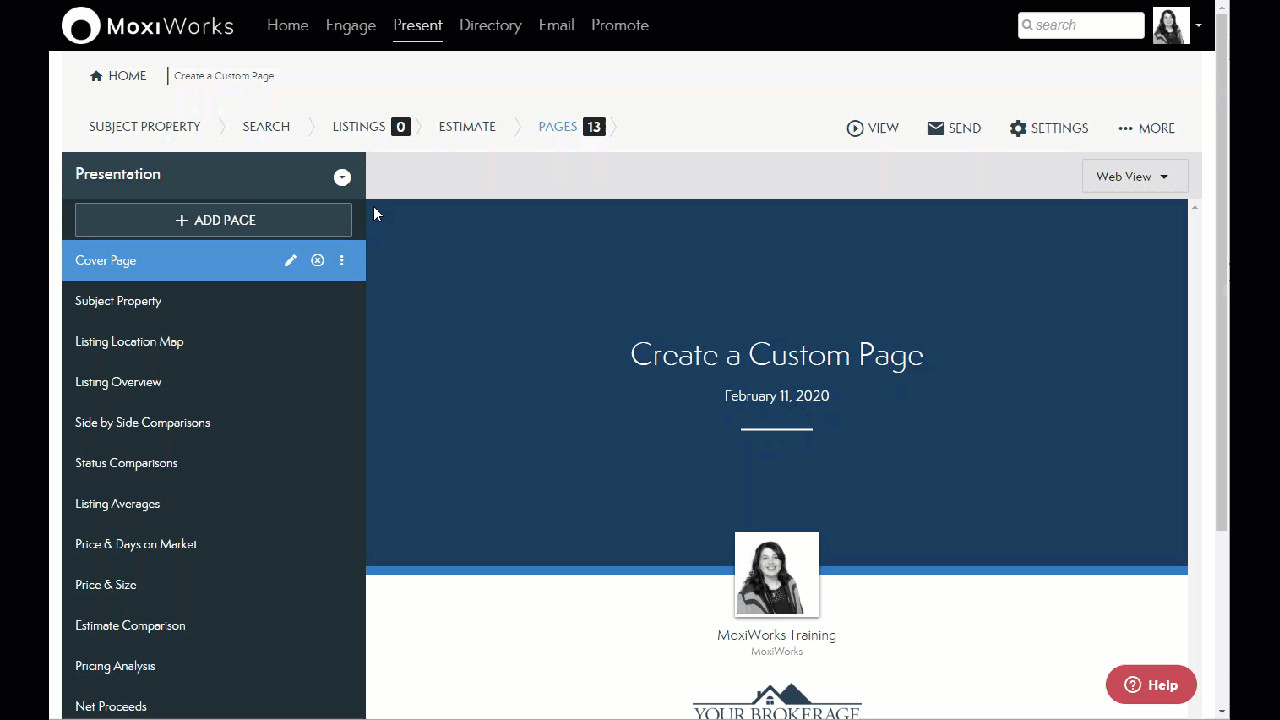
Task: Select the Present navigation item
Action: tap(418, 25)
